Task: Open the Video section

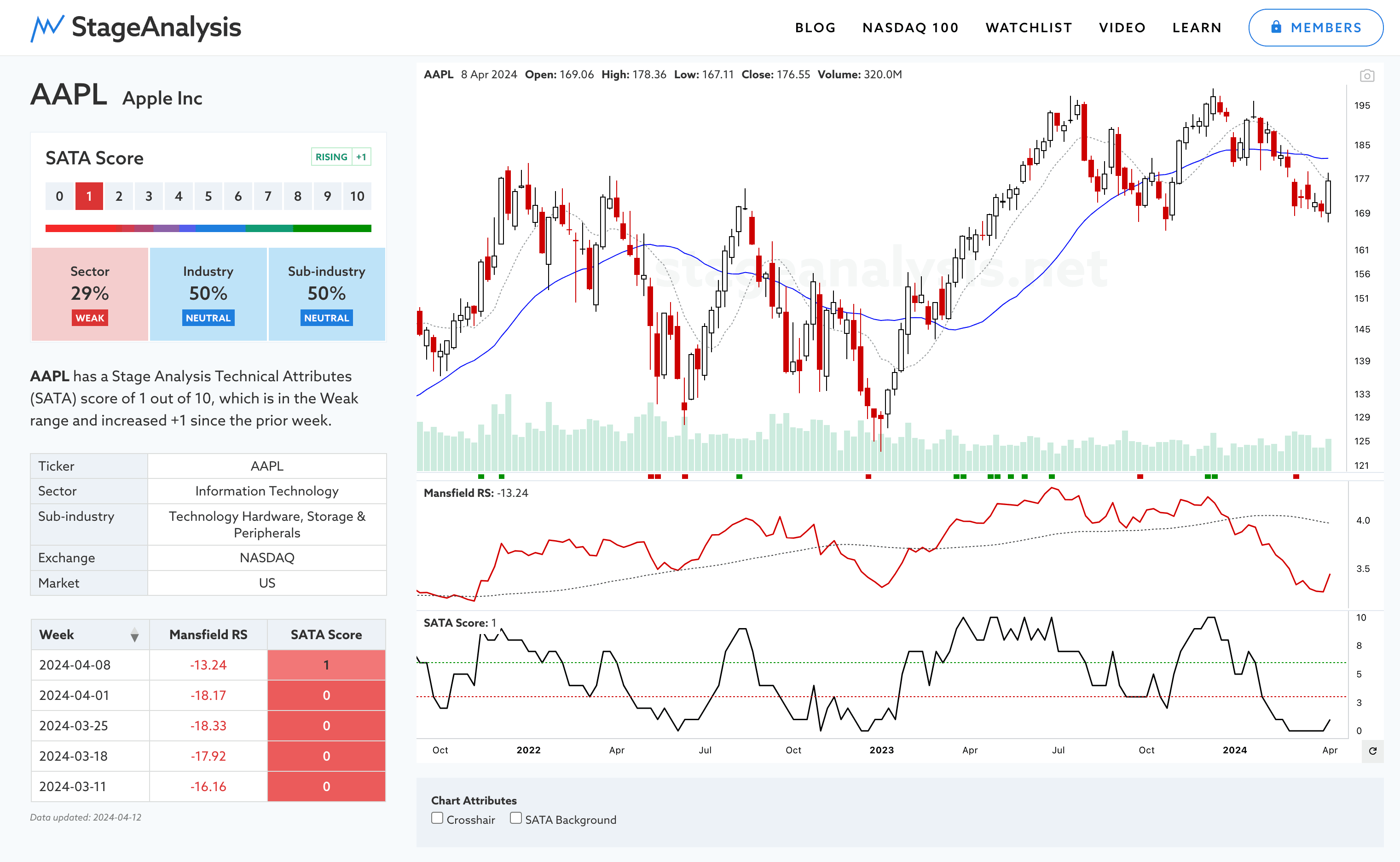Action: [x=1122, y=27]
